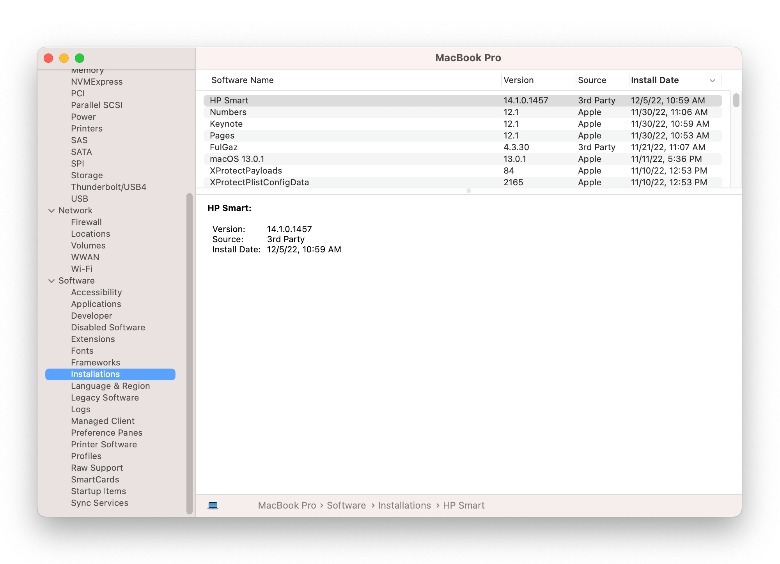Open Locations under Network
Screen dimensions: 780x564
(91, 234)
